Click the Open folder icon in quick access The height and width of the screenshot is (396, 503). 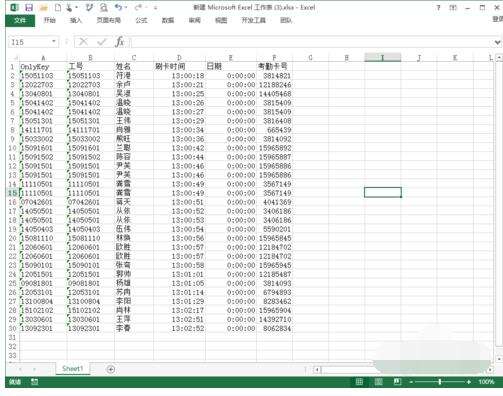tap(43, 8)
